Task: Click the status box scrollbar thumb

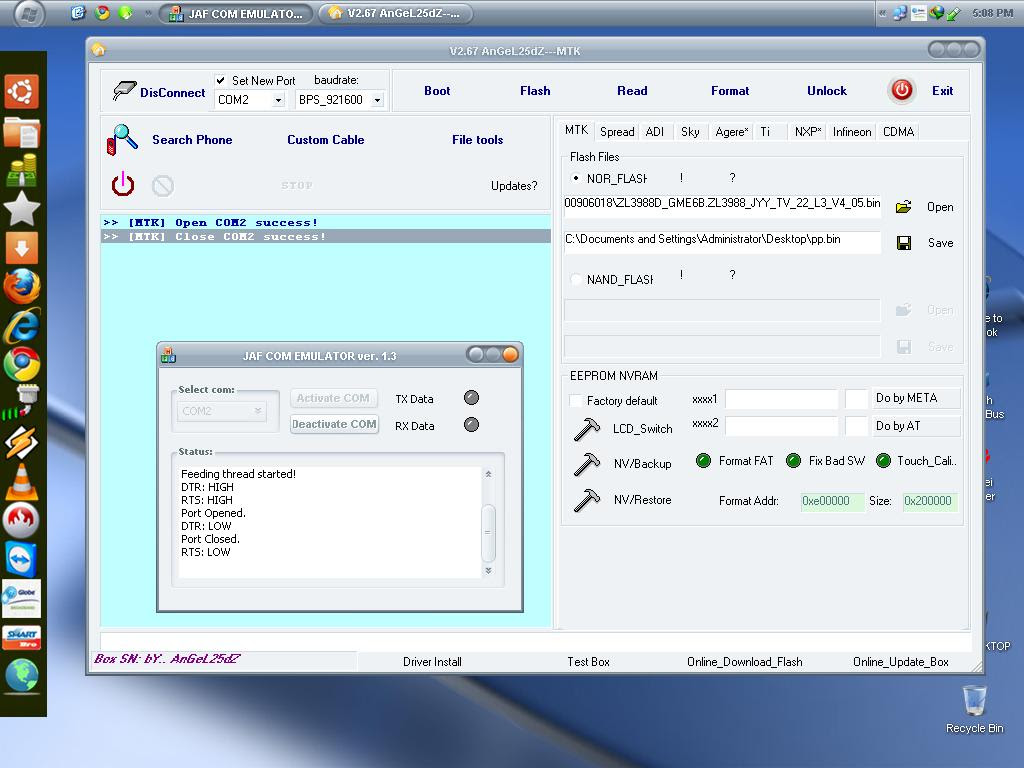Action: 488,533
